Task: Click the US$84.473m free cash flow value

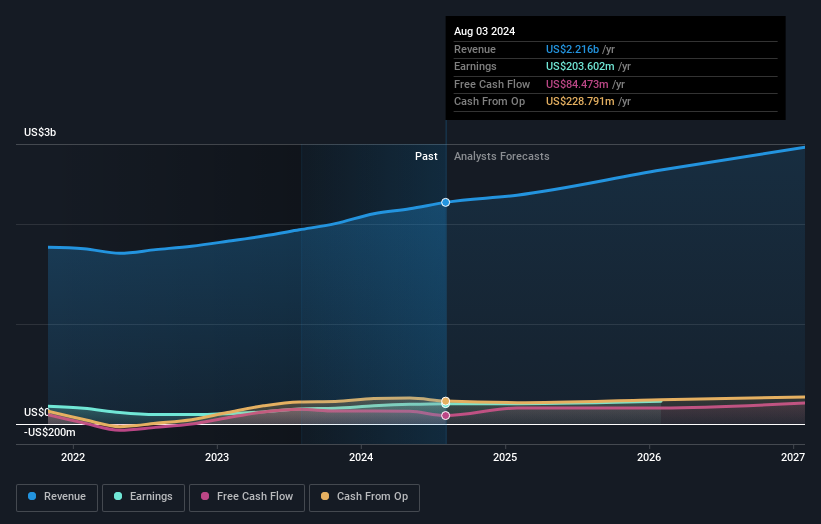Action: point(577,84)
